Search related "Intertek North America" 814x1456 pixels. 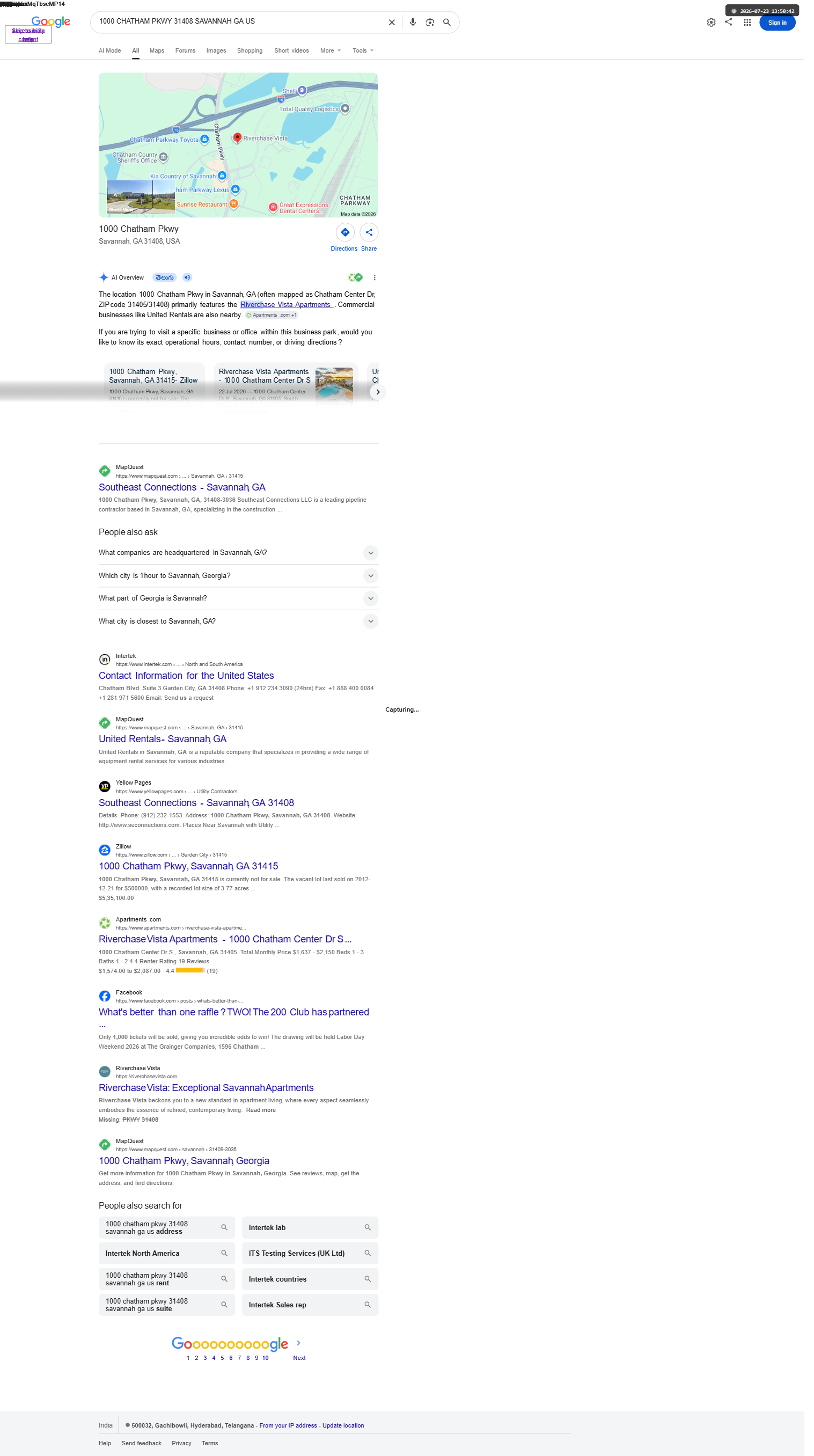coord(167,1254)
